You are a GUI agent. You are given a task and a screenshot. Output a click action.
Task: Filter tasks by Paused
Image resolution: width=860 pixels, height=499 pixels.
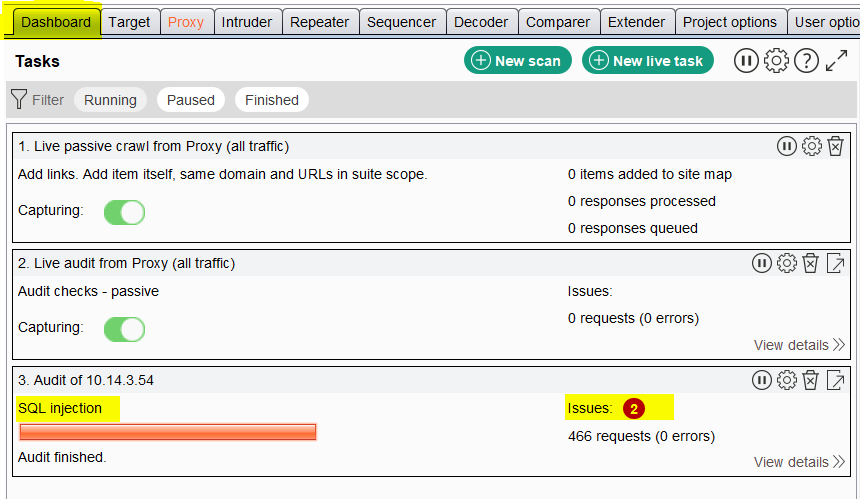click(x=190, y=100)
